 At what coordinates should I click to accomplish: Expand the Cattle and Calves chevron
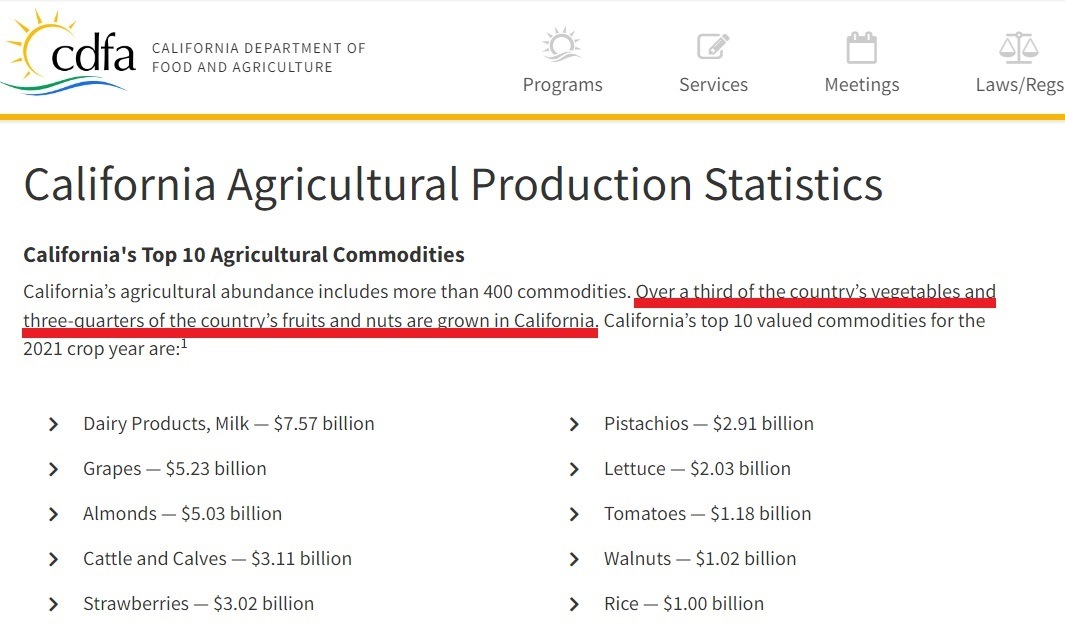54,560
